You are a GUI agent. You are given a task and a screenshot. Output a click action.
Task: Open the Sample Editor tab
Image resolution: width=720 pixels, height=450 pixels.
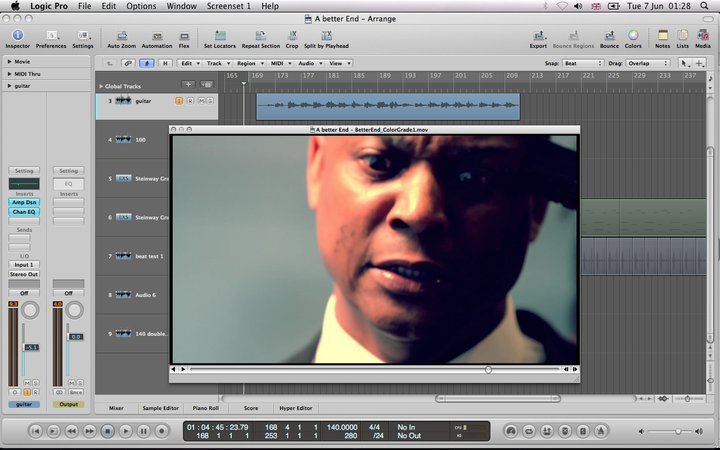tap(160, 408)
